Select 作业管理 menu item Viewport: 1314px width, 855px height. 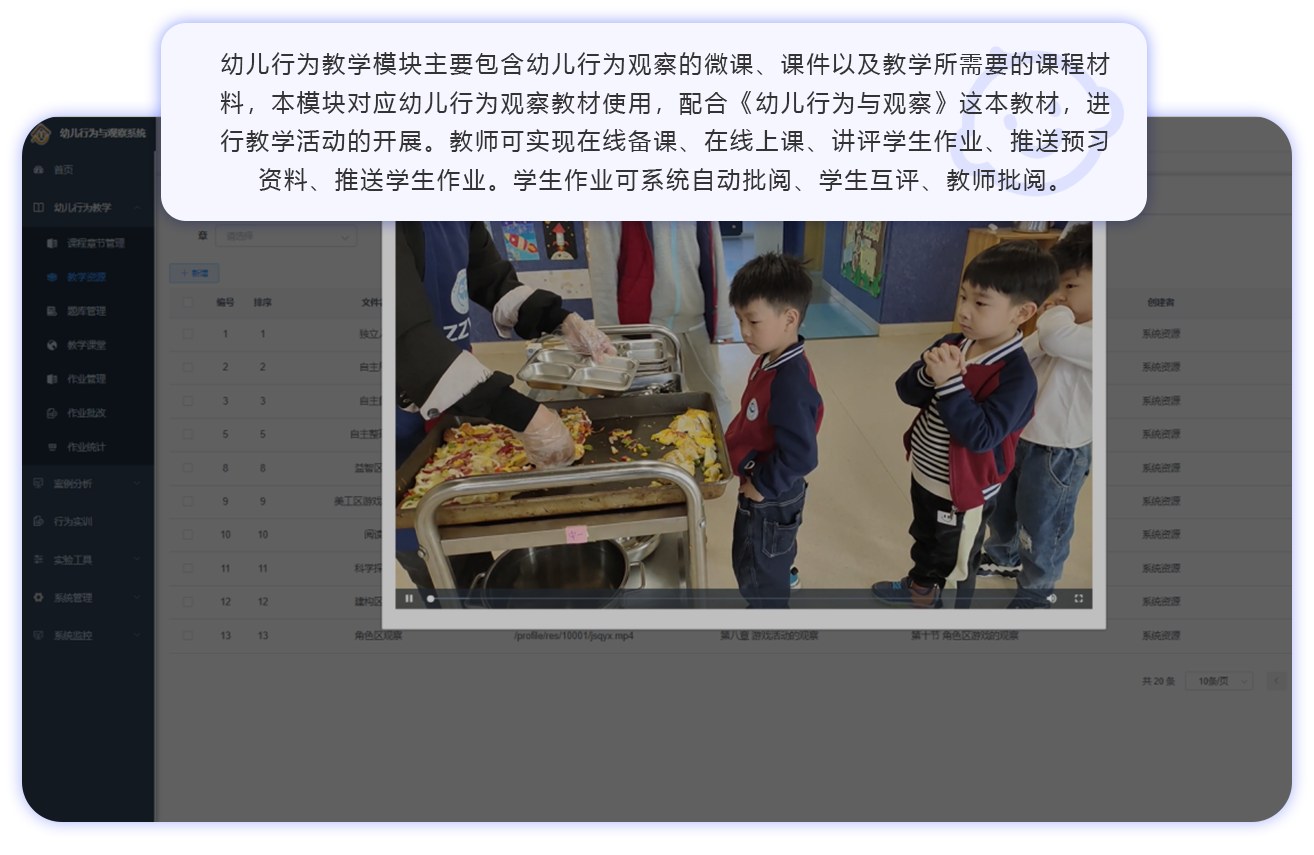click(x=86, y=379)
